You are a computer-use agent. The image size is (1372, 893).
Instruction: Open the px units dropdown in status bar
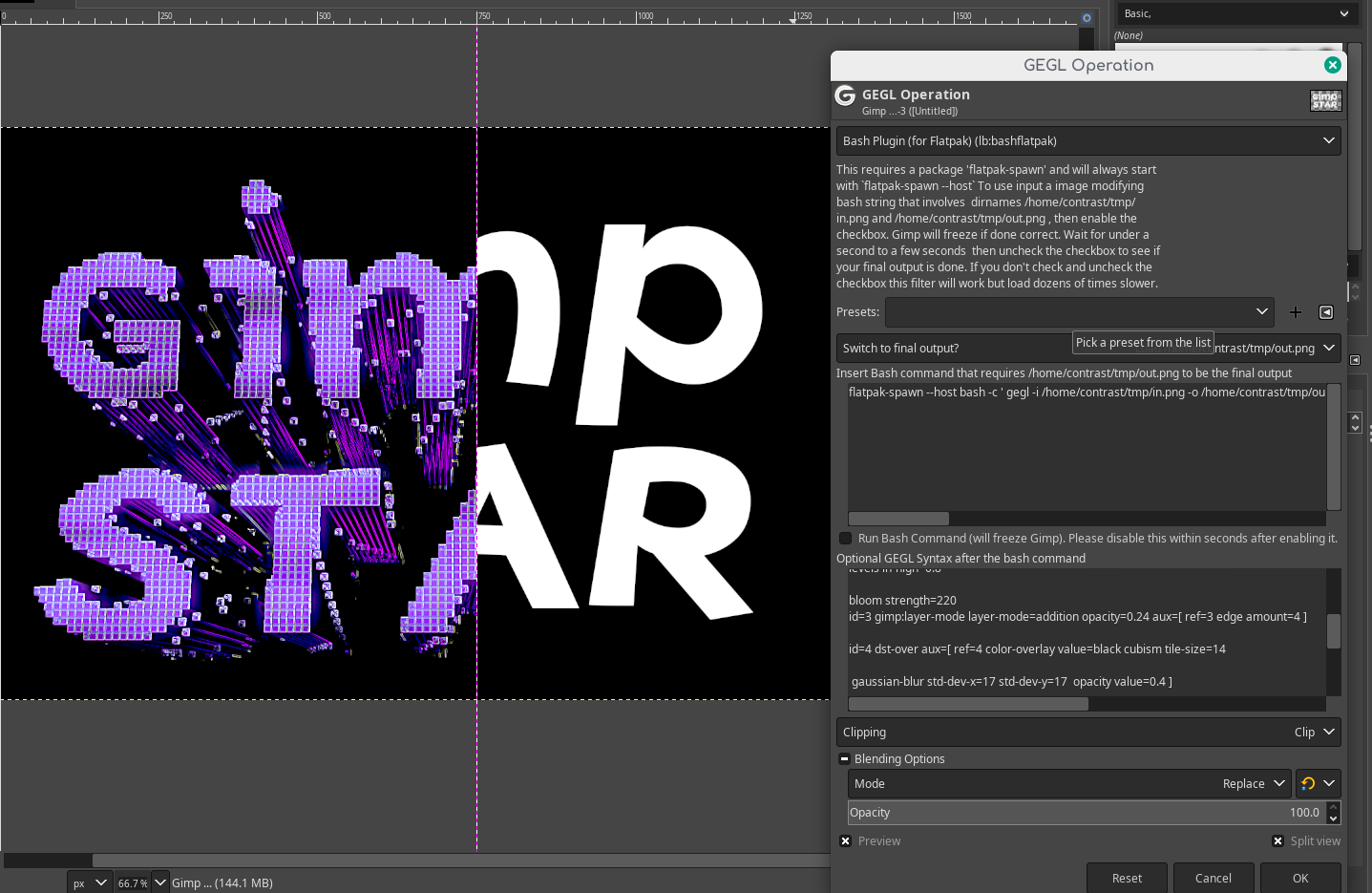point(90,882)
